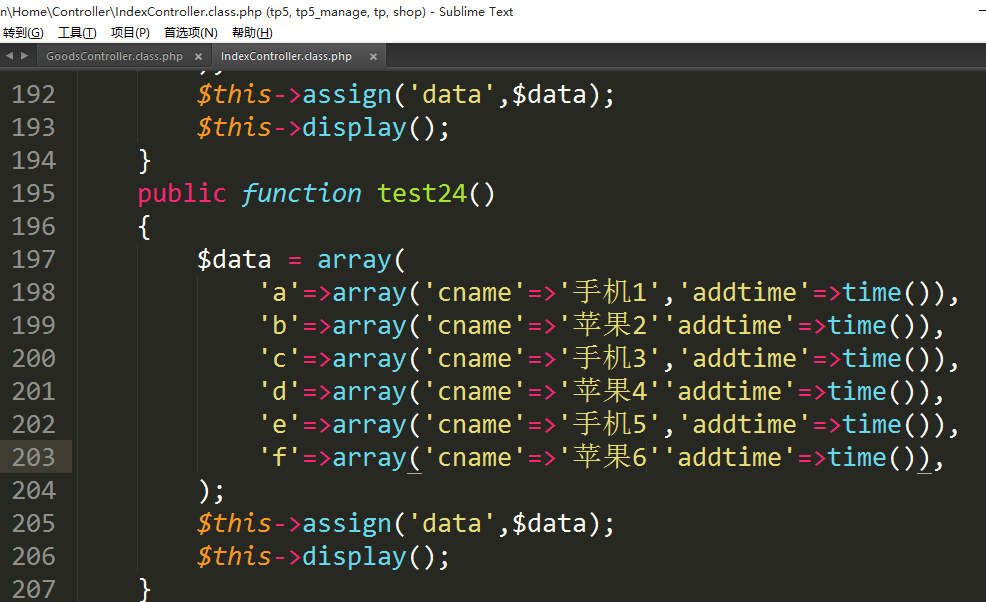
Task: Click assign on line 192
Action: click(347, 94)
